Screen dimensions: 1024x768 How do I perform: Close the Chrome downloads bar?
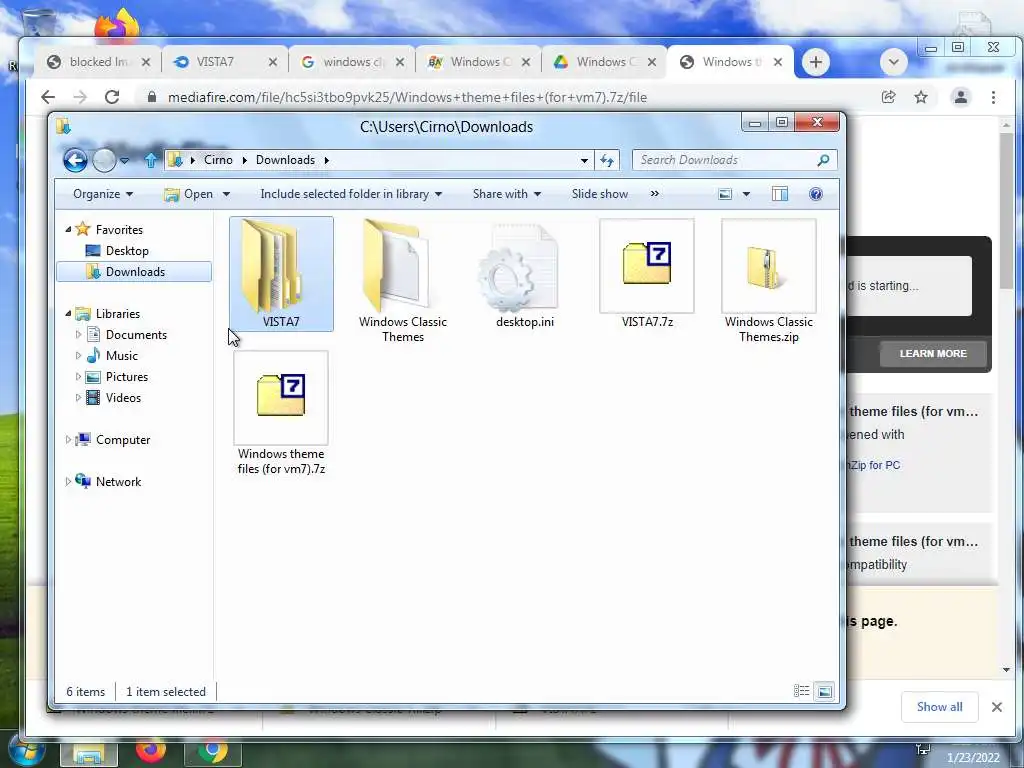pyautogui.click(x=997, y=707)
